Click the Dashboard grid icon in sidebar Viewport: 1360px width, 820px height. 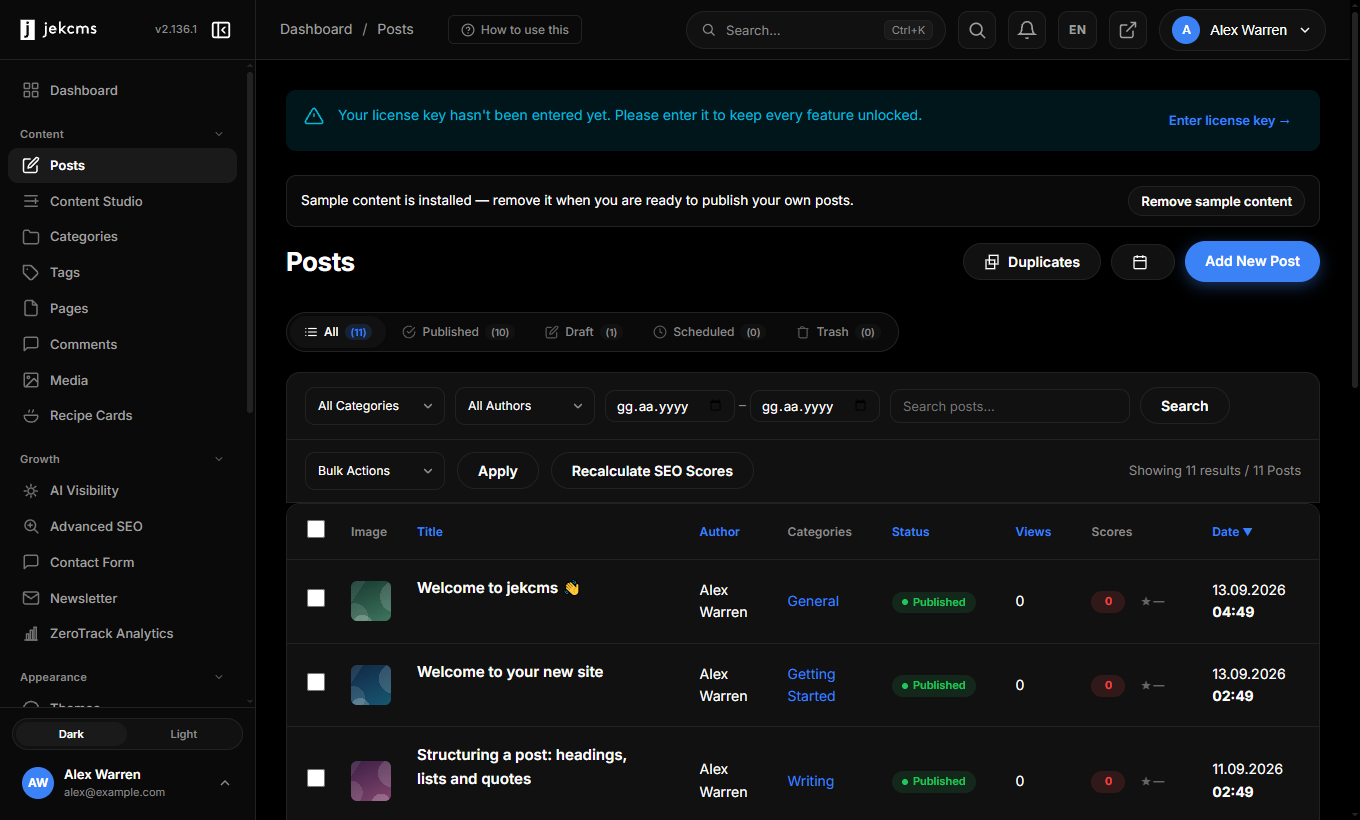point(31,90)
